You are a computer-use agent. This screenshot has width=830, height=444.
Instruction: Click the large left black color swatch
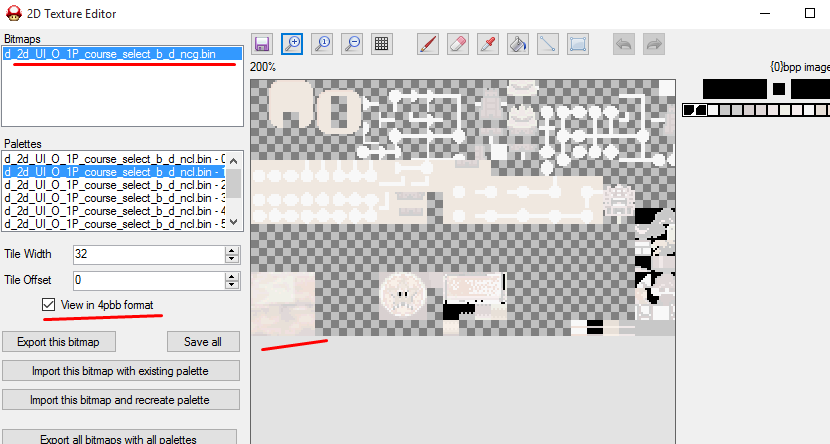pos(734,89)
